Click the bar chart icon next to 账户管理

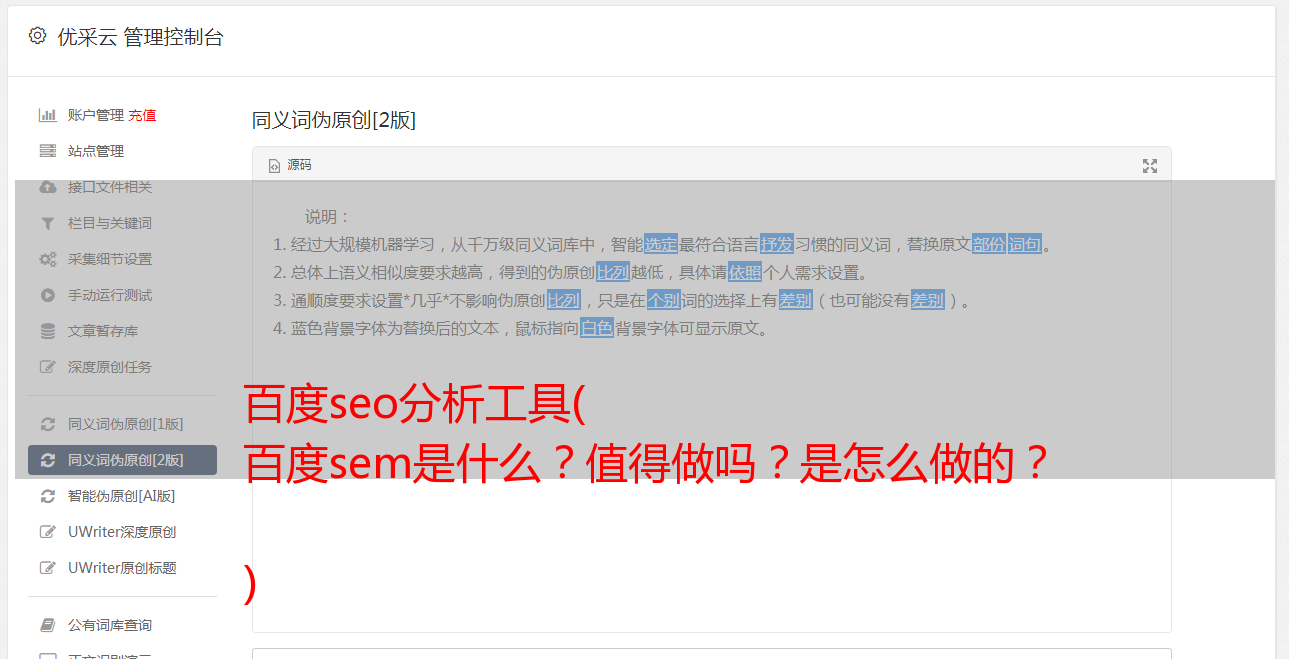(47, 115)
